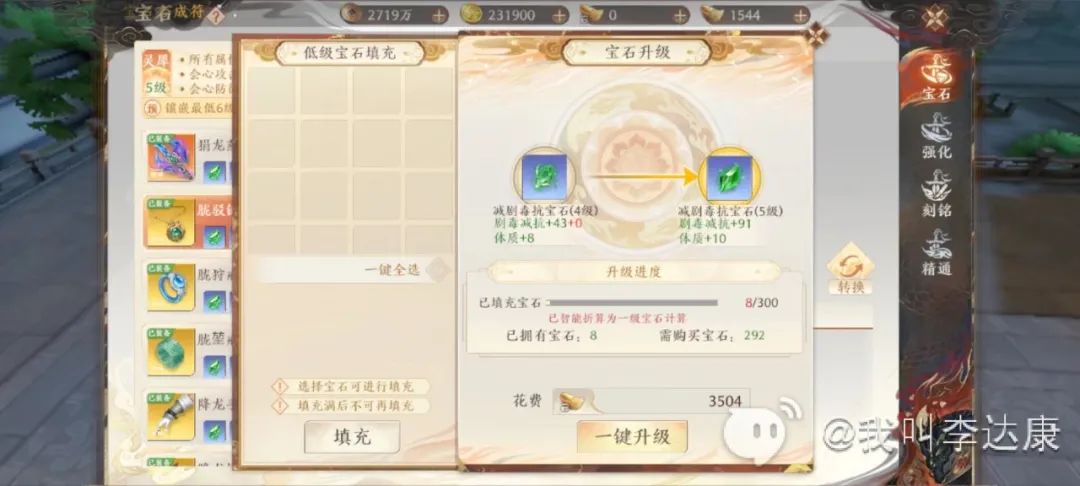The width and height of the screenshot is (1080, 486).
Task: Select the blue ring equipment in list
Action: (x=171, y=287)
